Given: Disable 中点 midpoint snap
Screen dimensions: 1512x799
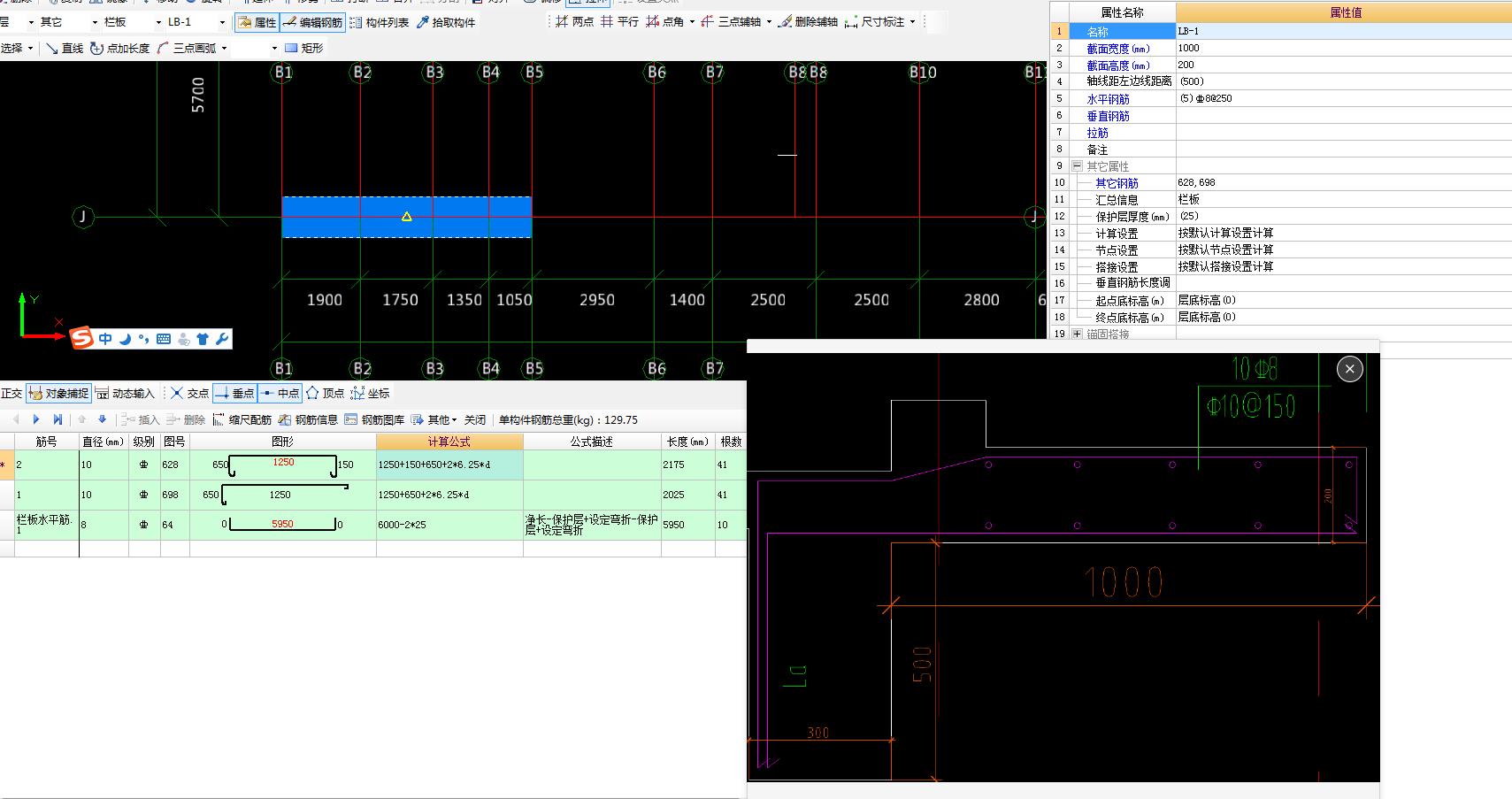Looking at the screenshot, I should (280, 393).
